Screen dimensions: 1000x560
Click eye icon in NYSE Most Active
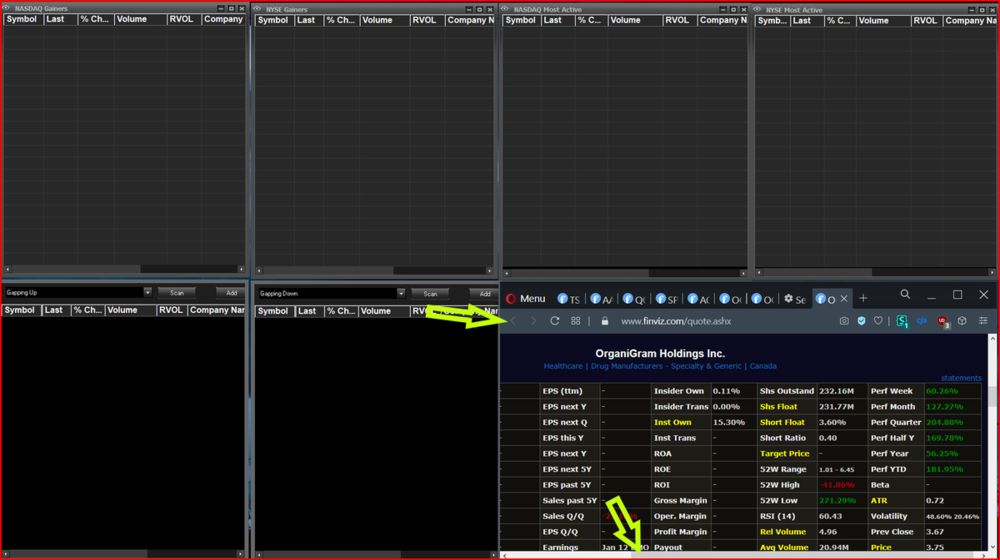coord(757,10)
